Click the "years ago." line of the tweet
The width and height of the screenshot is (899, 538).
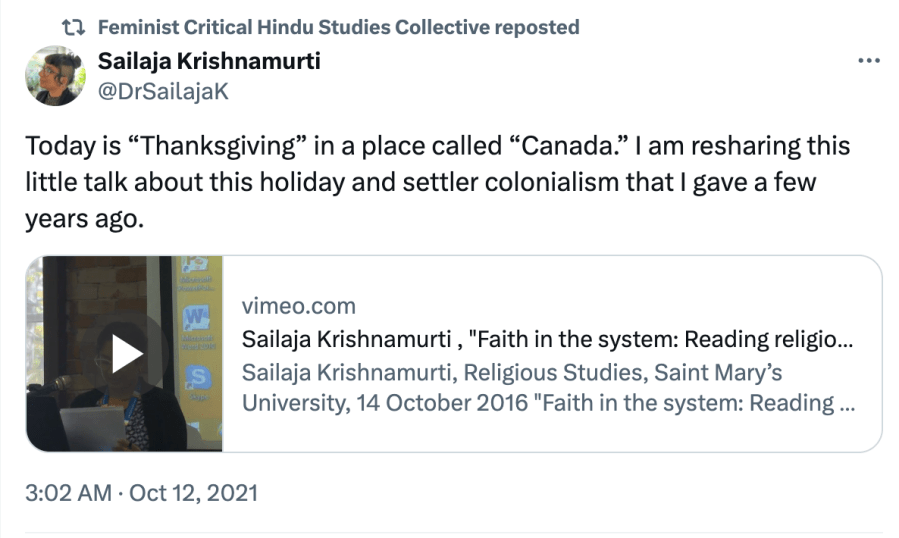(85, 218)
